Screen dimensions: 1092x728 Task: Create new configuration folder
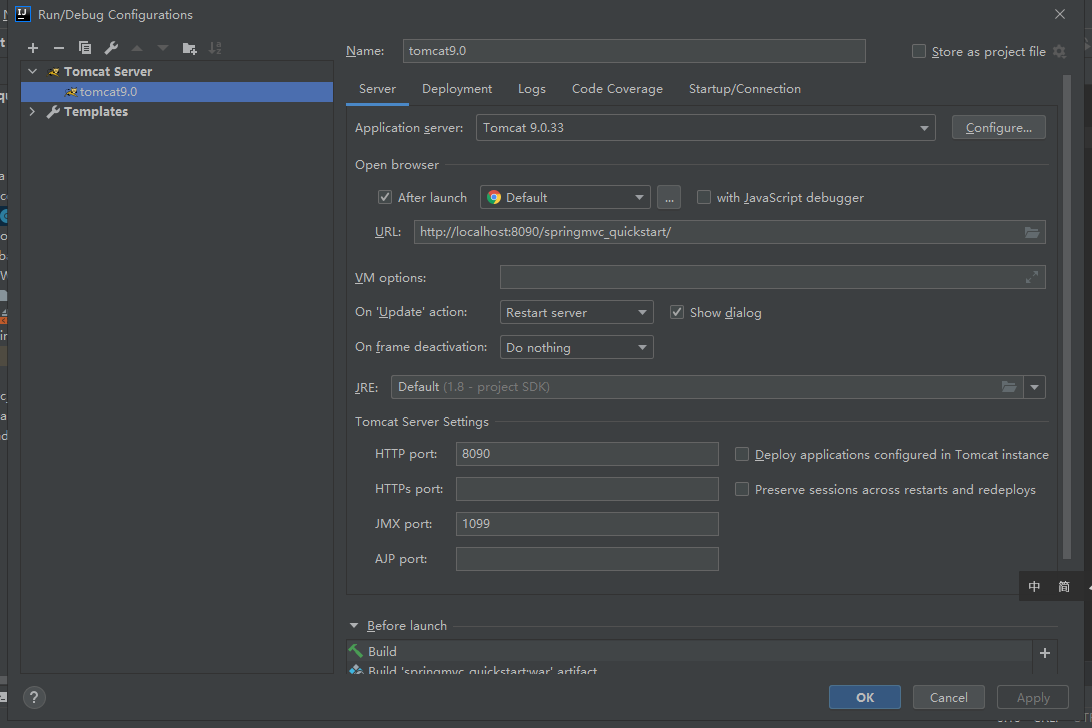click(x=189, y=48)
